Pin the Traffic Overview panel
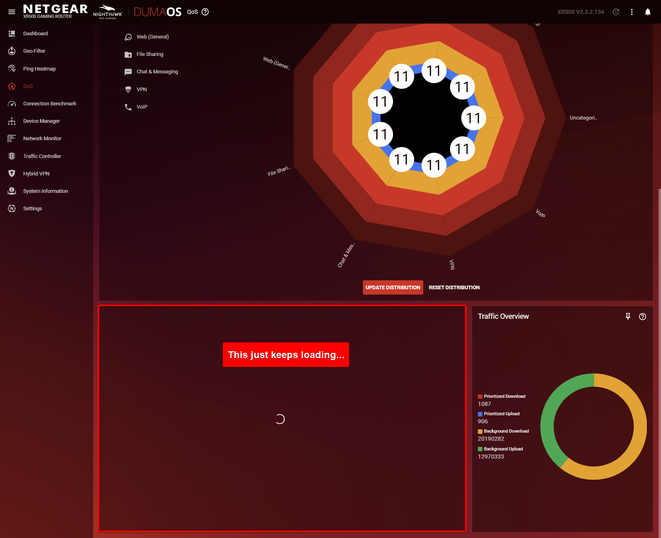The width and height of the screenshot is (661, 538). pyautogui.click(x=628, y=316)
